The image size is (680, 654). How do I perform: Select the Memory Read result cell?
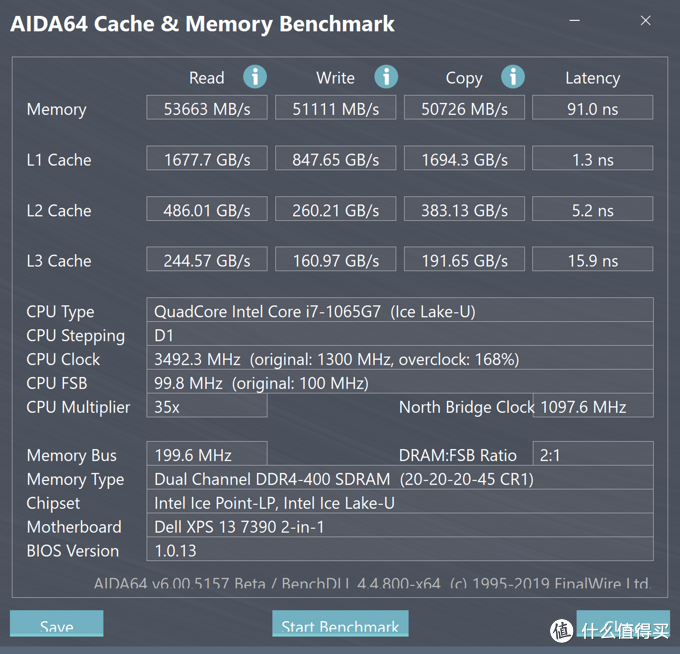pos(207,109)
